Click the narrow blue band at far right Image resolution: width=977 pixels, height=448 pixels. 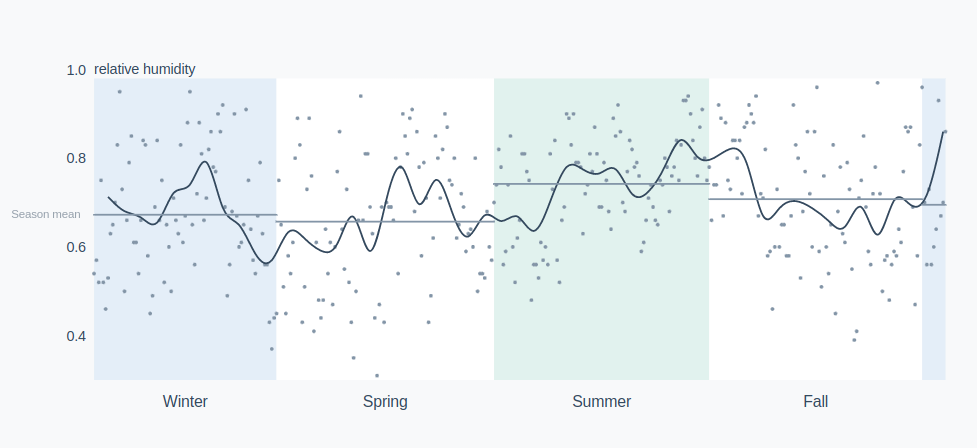tap(933, 300)
